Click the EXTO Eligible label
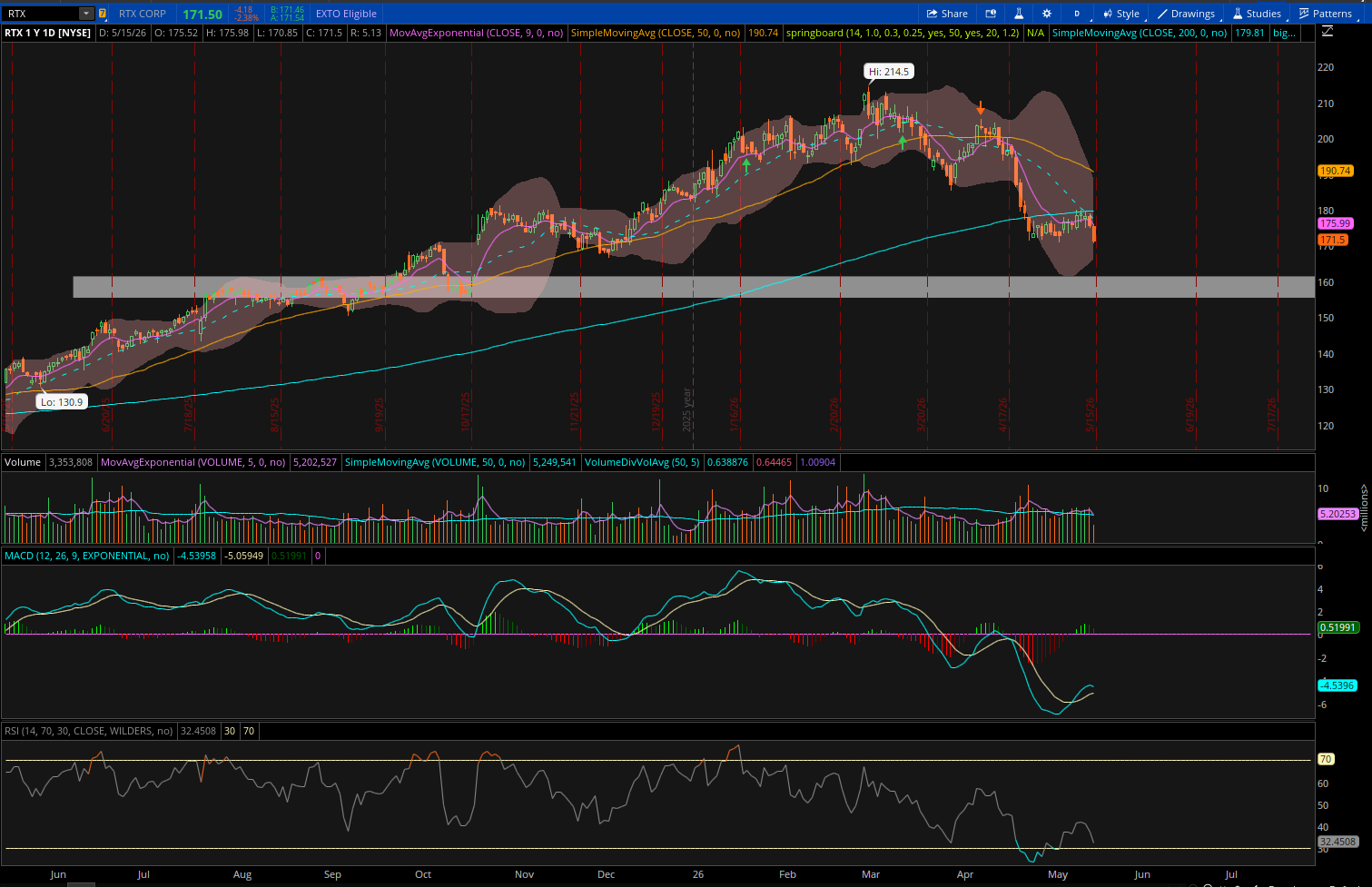This screenshot has height=887, width=1372. [346, 14]
